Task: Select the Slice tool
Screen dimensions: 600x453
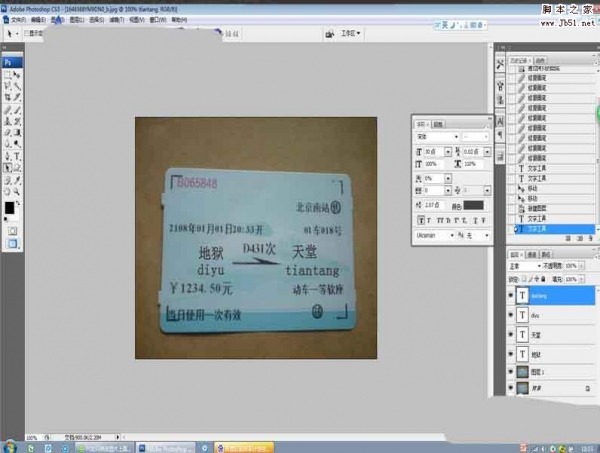Action: [x=17, y=98]
